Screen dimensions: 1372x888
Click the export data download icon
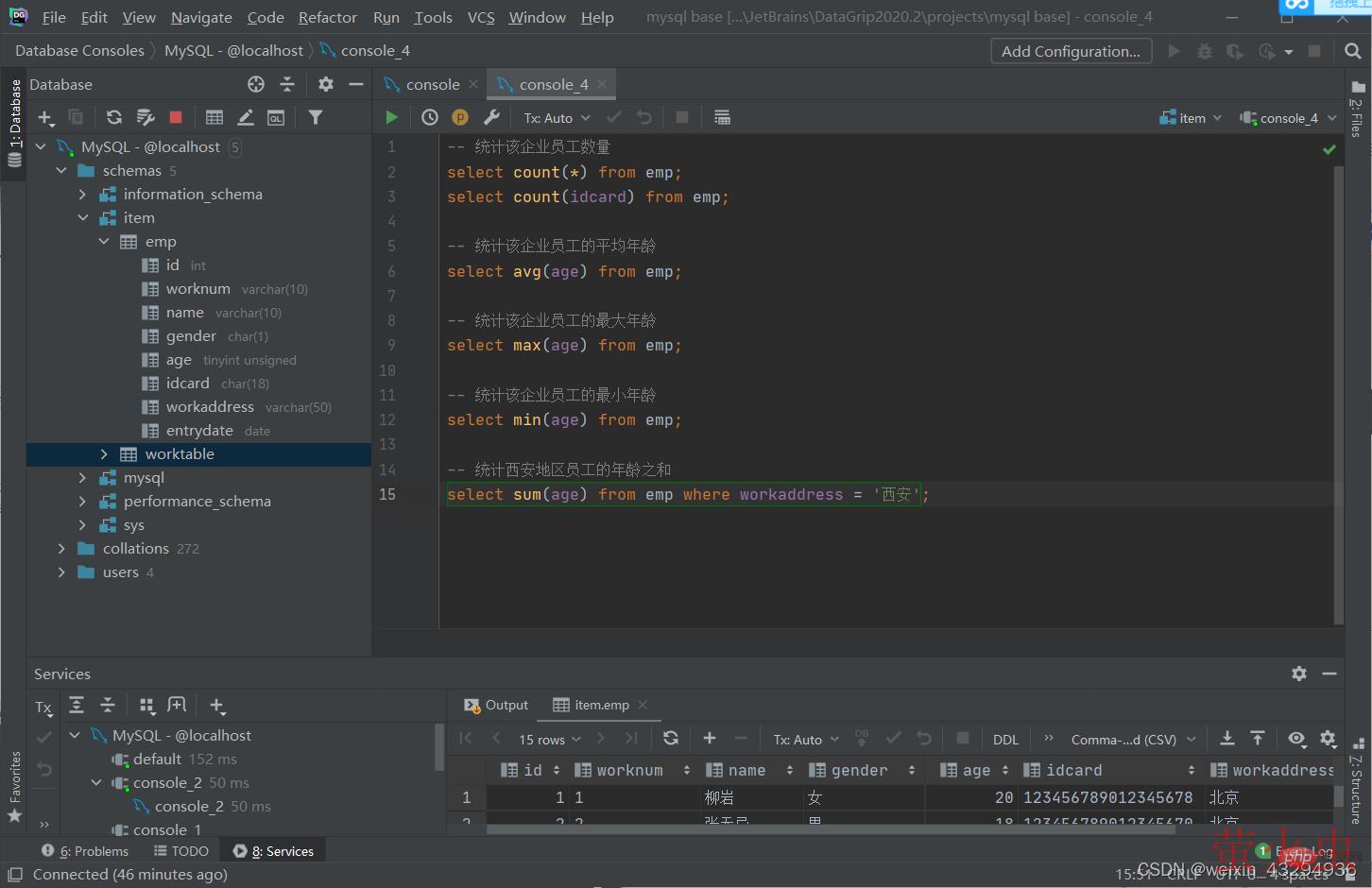[1226, 739]
